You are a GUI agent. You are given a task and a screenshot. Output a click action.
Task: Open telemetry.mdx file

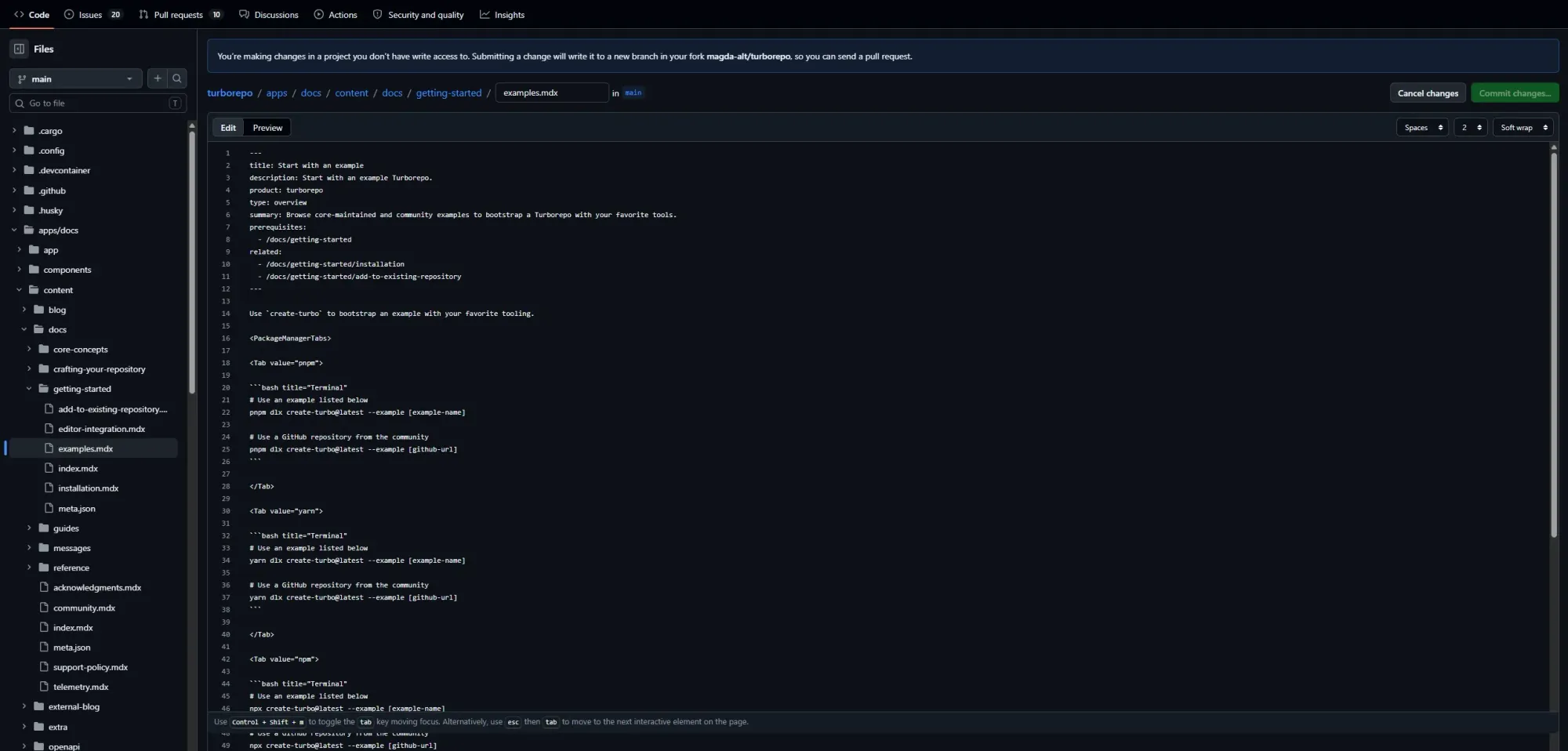[81, 687]
